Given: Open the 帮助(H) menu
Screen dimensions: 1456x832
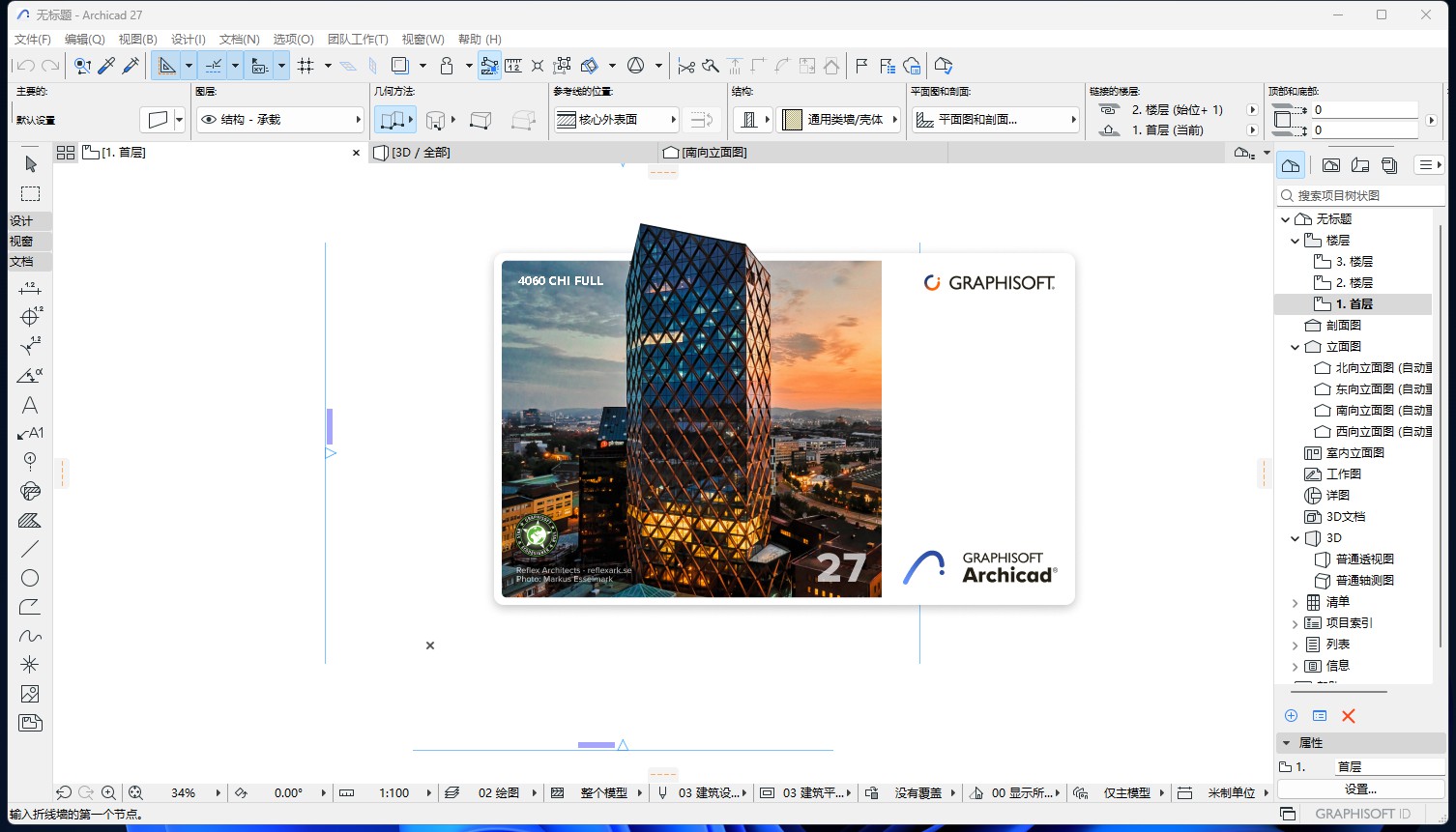Looking at the screenshot, I should (480, 40).
